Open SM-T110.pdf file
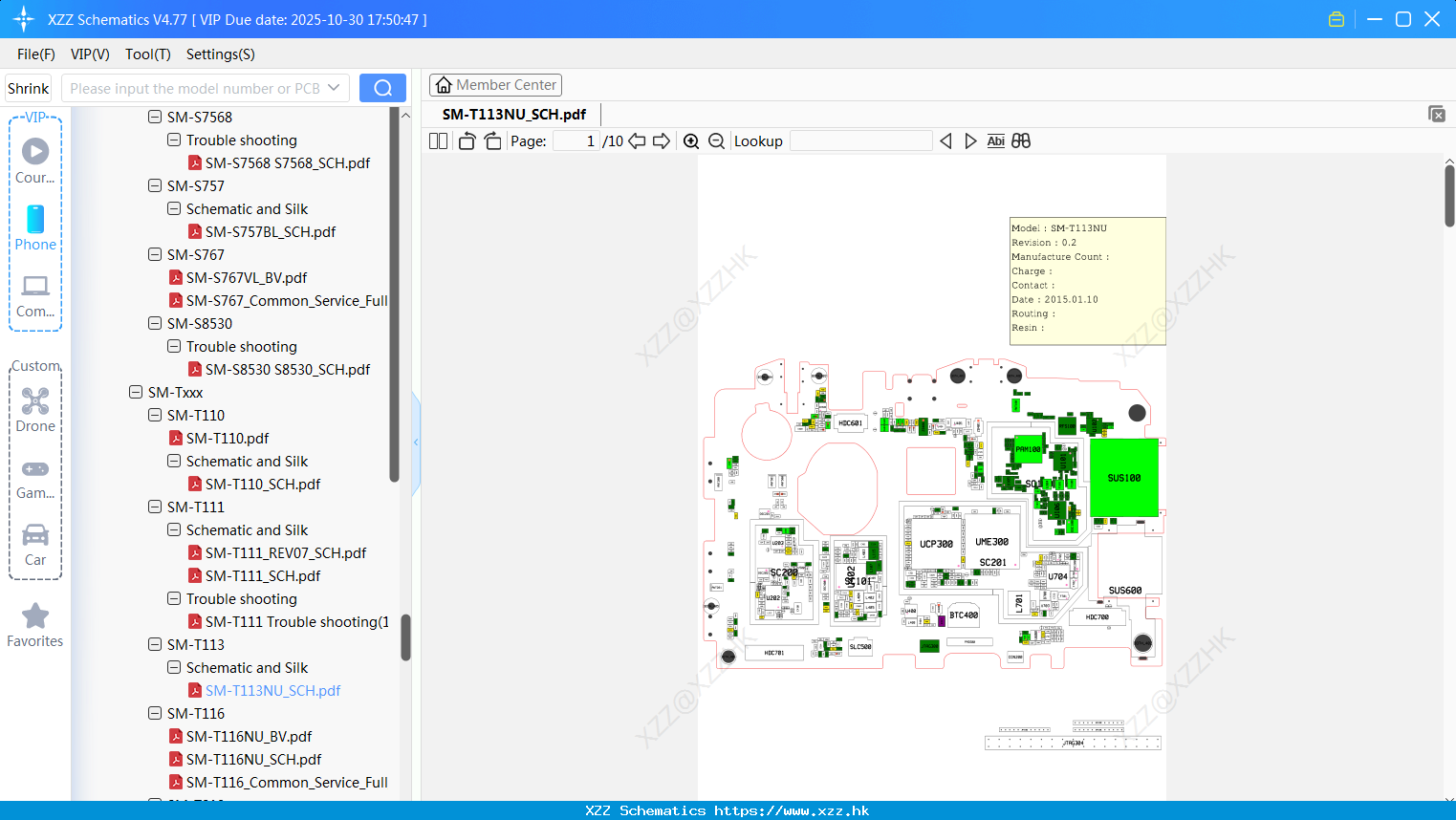This screenshot has width=1456, height=820. (x=228, y=438)
